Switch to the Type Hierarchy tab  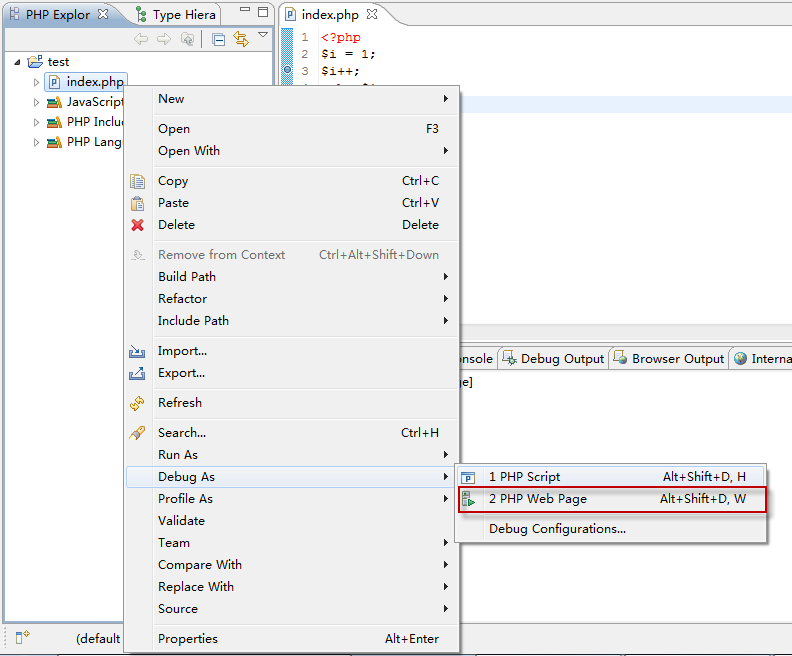click(x=183, y=15)
